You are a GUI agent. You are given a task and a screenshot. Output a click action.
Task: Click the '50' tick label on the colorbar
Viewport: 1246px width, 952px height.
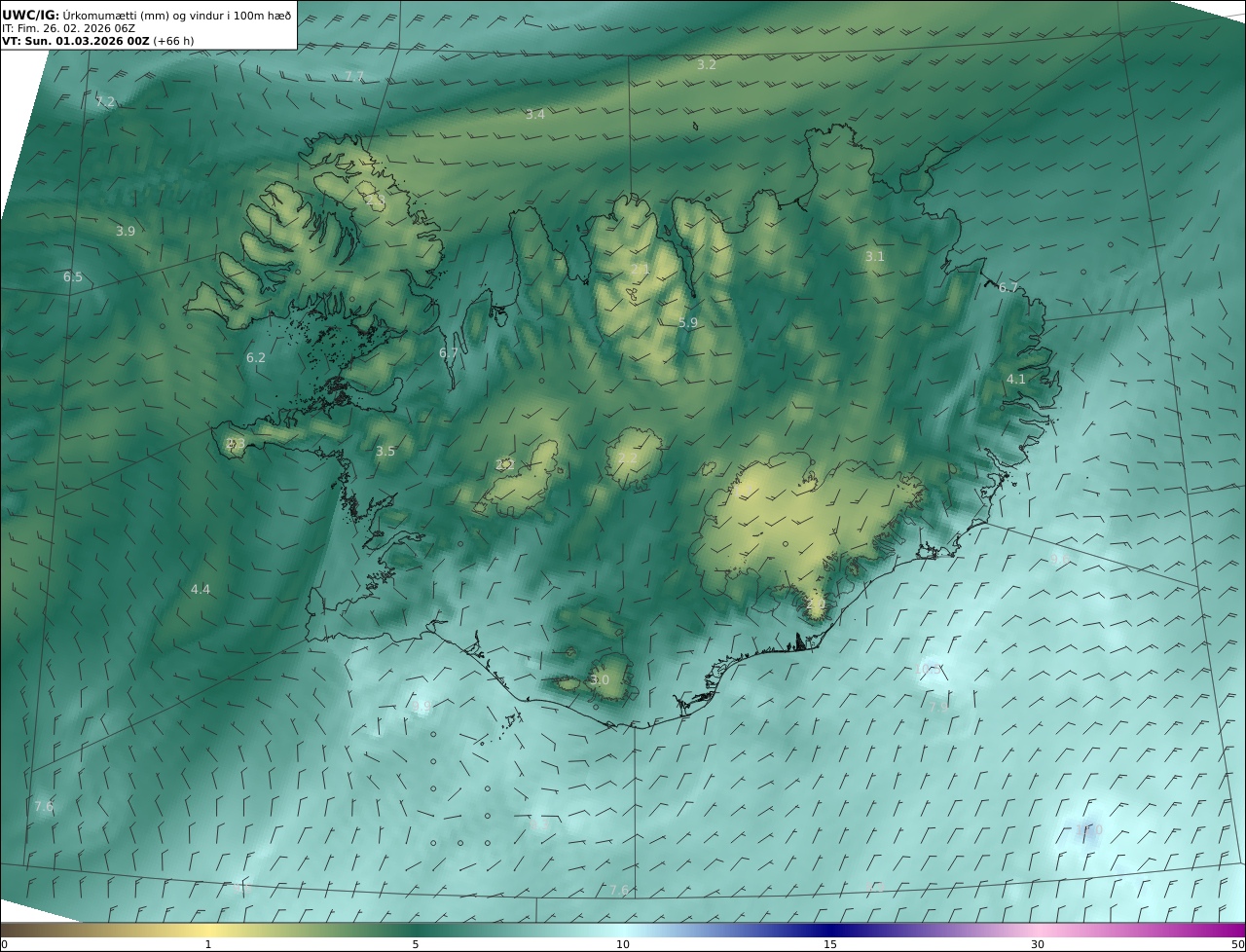(x=1237, y=944)
